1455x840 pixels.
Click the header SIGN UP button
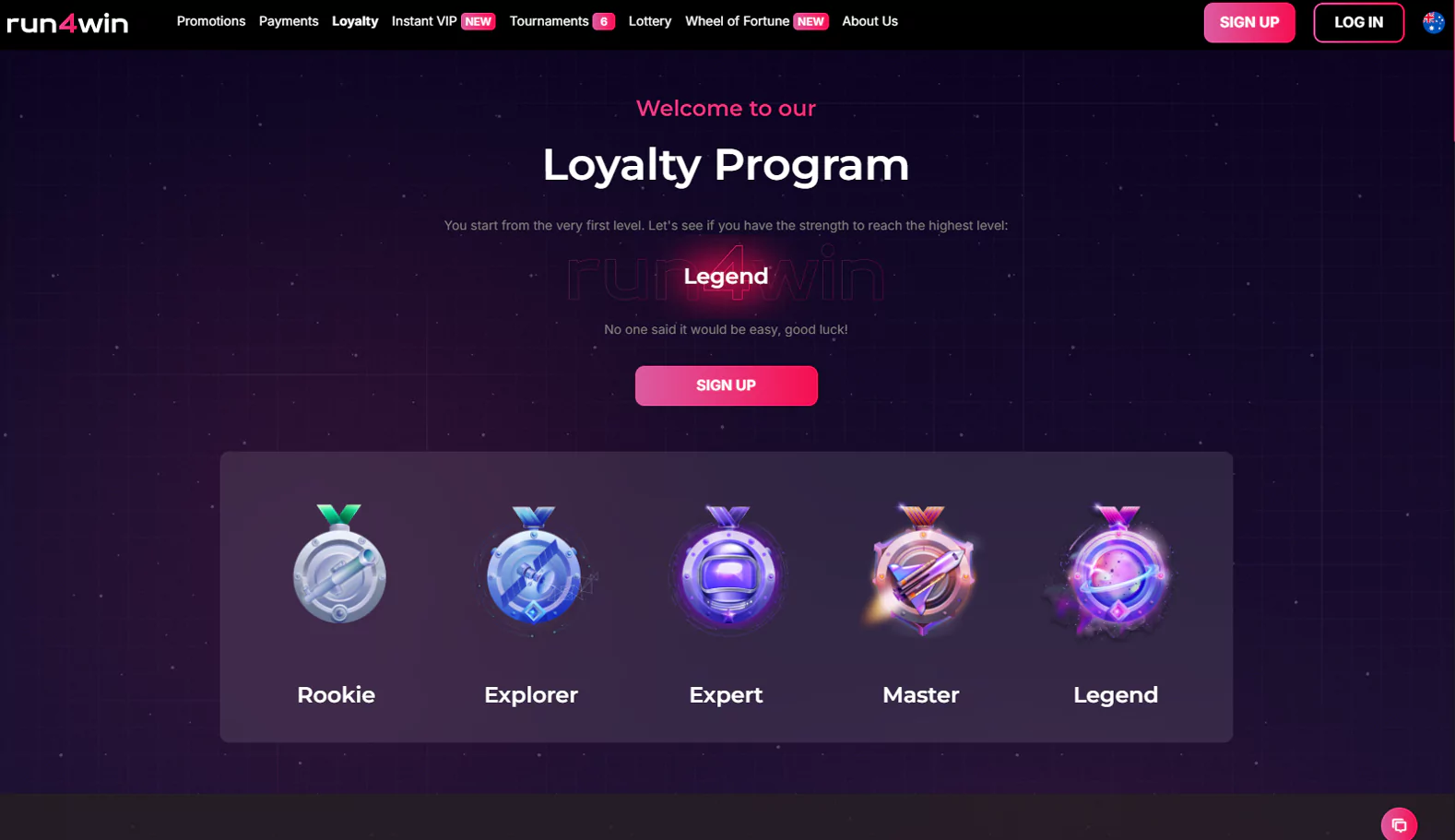point(1249,22)
